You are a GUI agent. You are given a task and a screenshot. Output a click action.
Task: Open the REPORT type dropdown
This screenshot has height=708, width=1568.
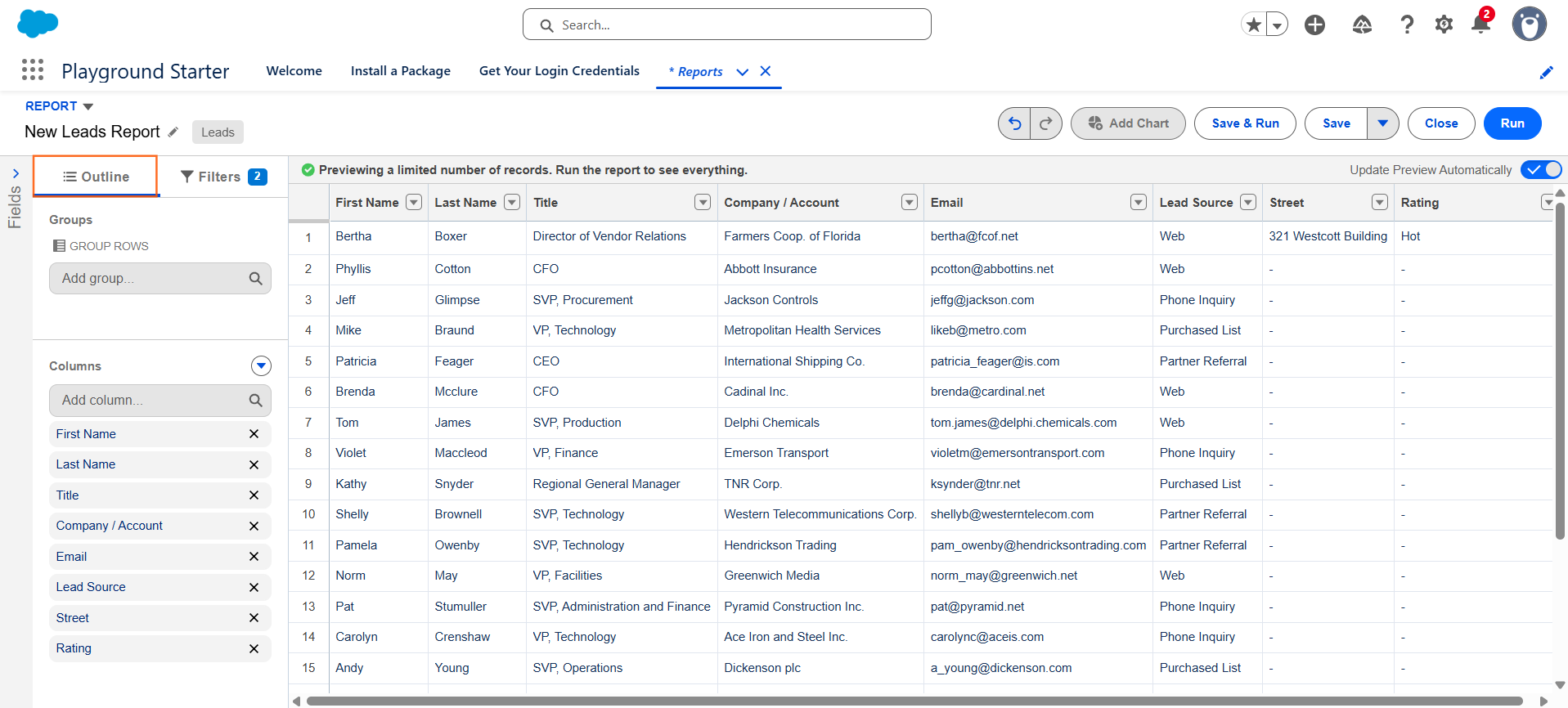coord(60,106)
